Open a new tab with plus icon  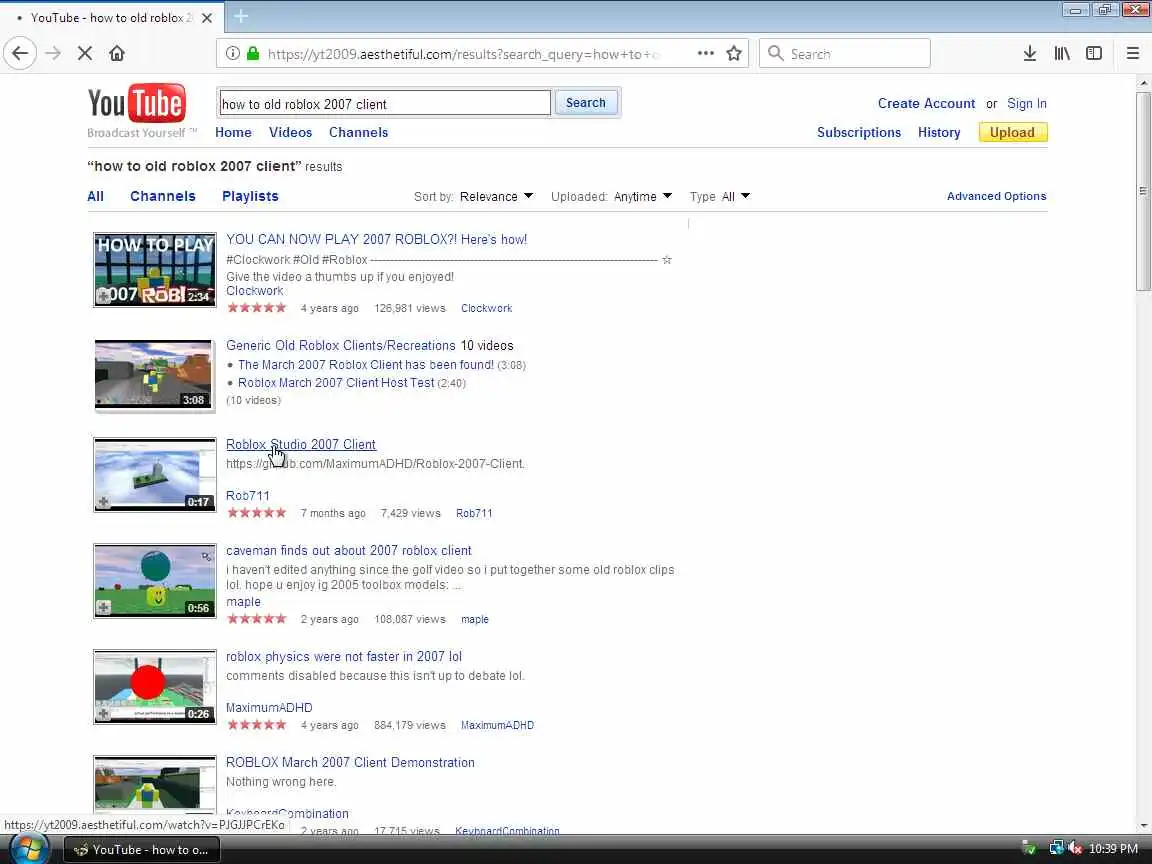point(241,16)
